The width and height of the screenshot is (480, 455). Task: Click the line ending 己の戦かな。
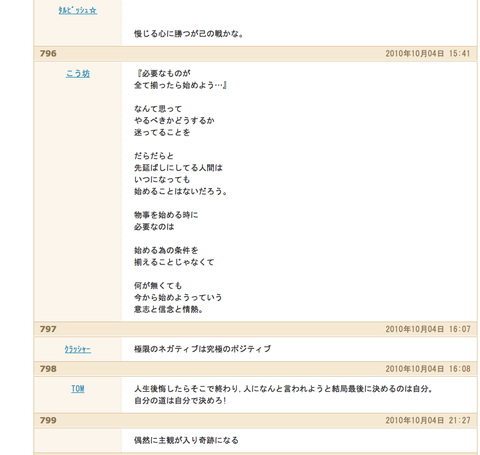[x=189, y=34]
